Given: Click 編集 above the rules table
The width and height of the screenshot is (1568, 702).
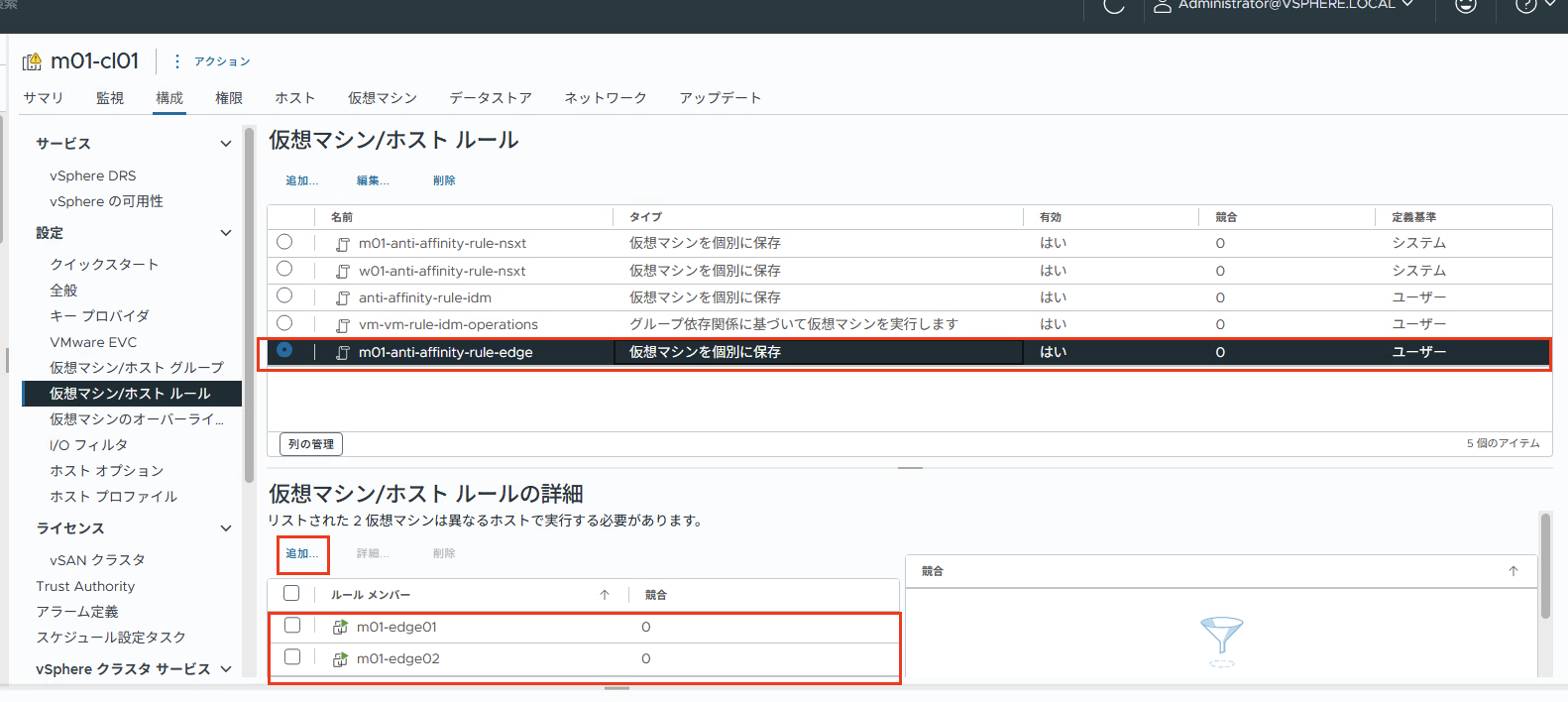Looking at the screenshot, I should pos(373,180).
